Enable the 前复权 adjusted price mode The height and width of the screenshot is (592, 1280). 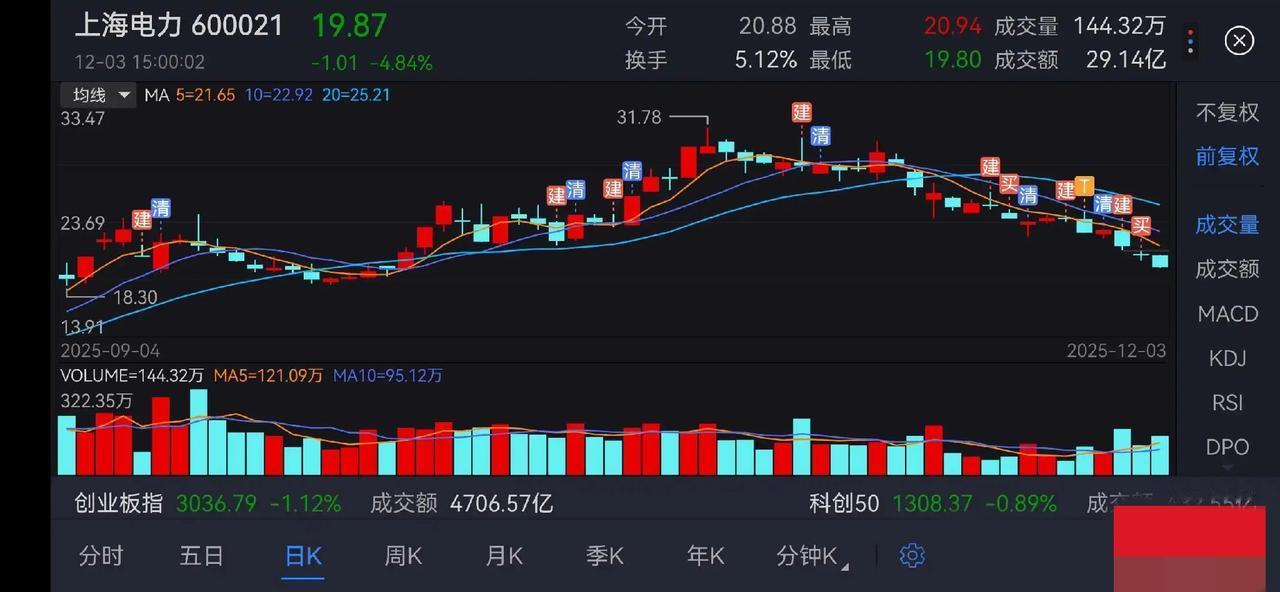click(x=1227, y=156)
